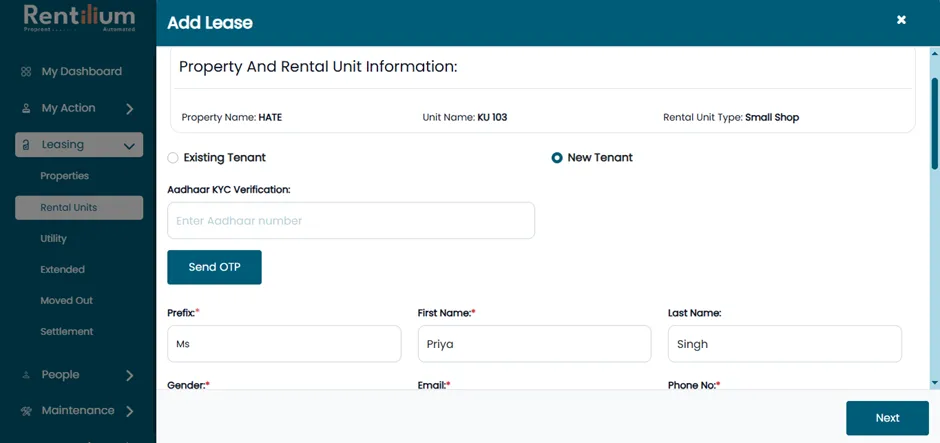Click the My Action person icon

pyautogui.click(x=26, y=109)
